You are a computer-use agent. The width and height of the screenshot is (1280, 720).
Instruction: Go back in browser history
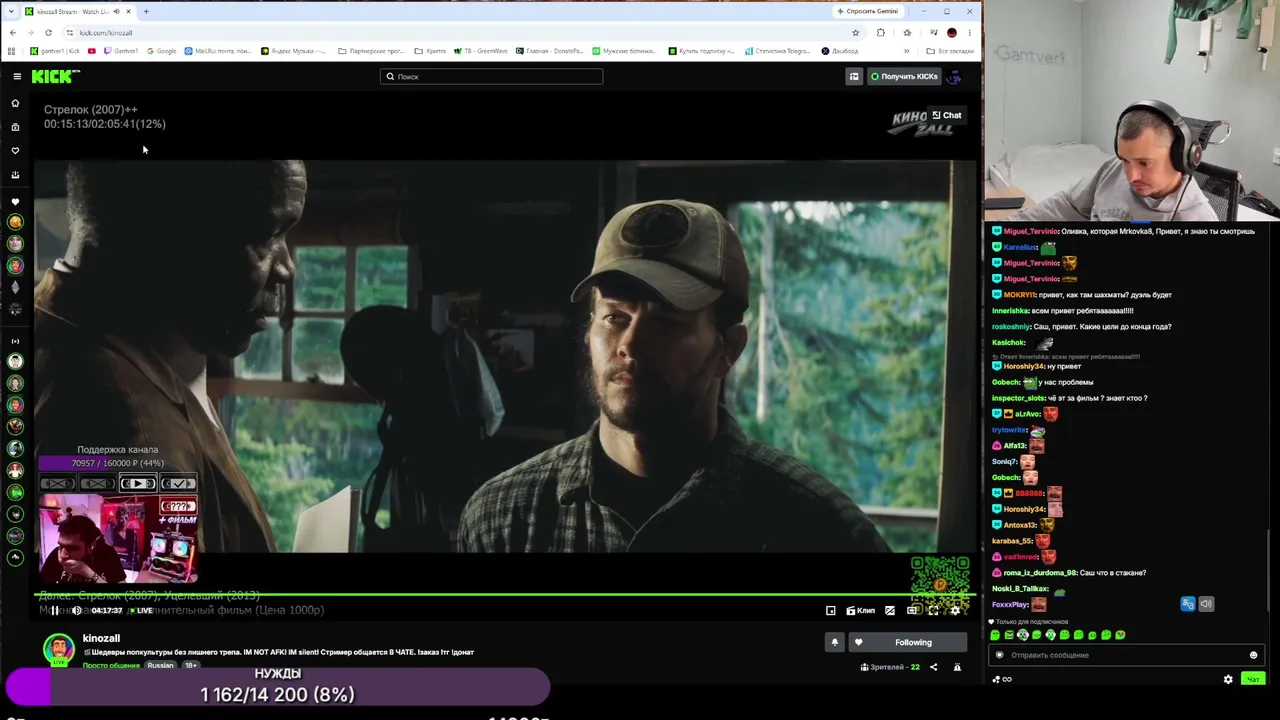pyautogui.click(x=12, y=33)
